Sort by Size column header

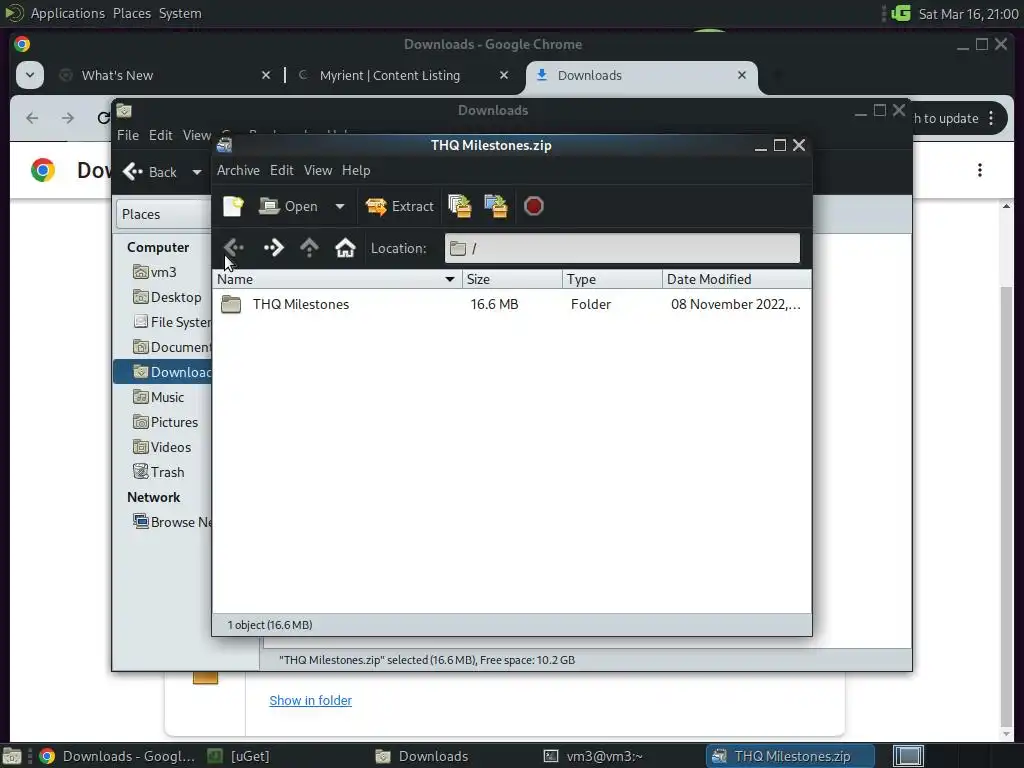pyautogui.click(x=513, y=280)
